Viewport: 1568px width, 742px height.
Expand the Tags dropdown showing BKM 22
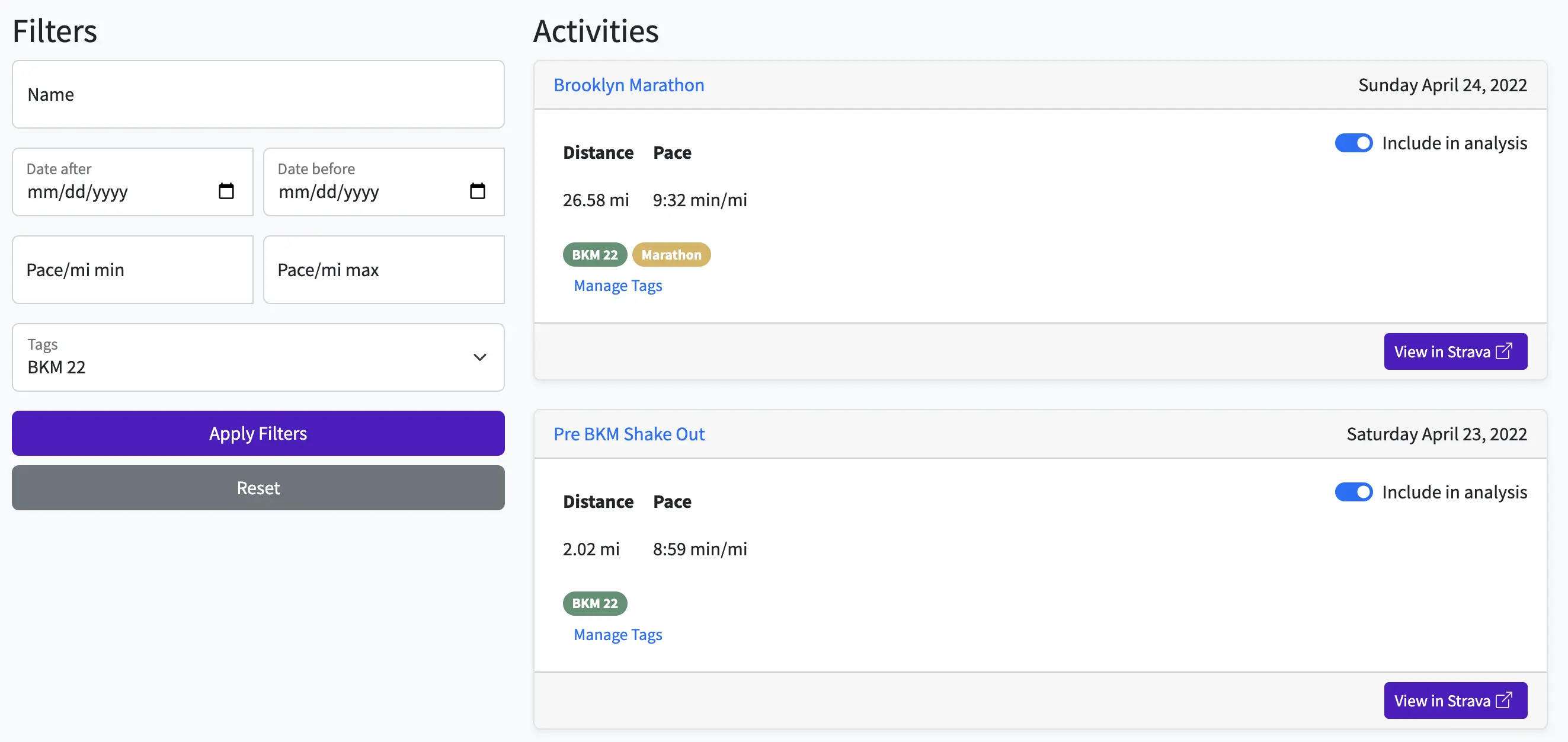[258, 357]
